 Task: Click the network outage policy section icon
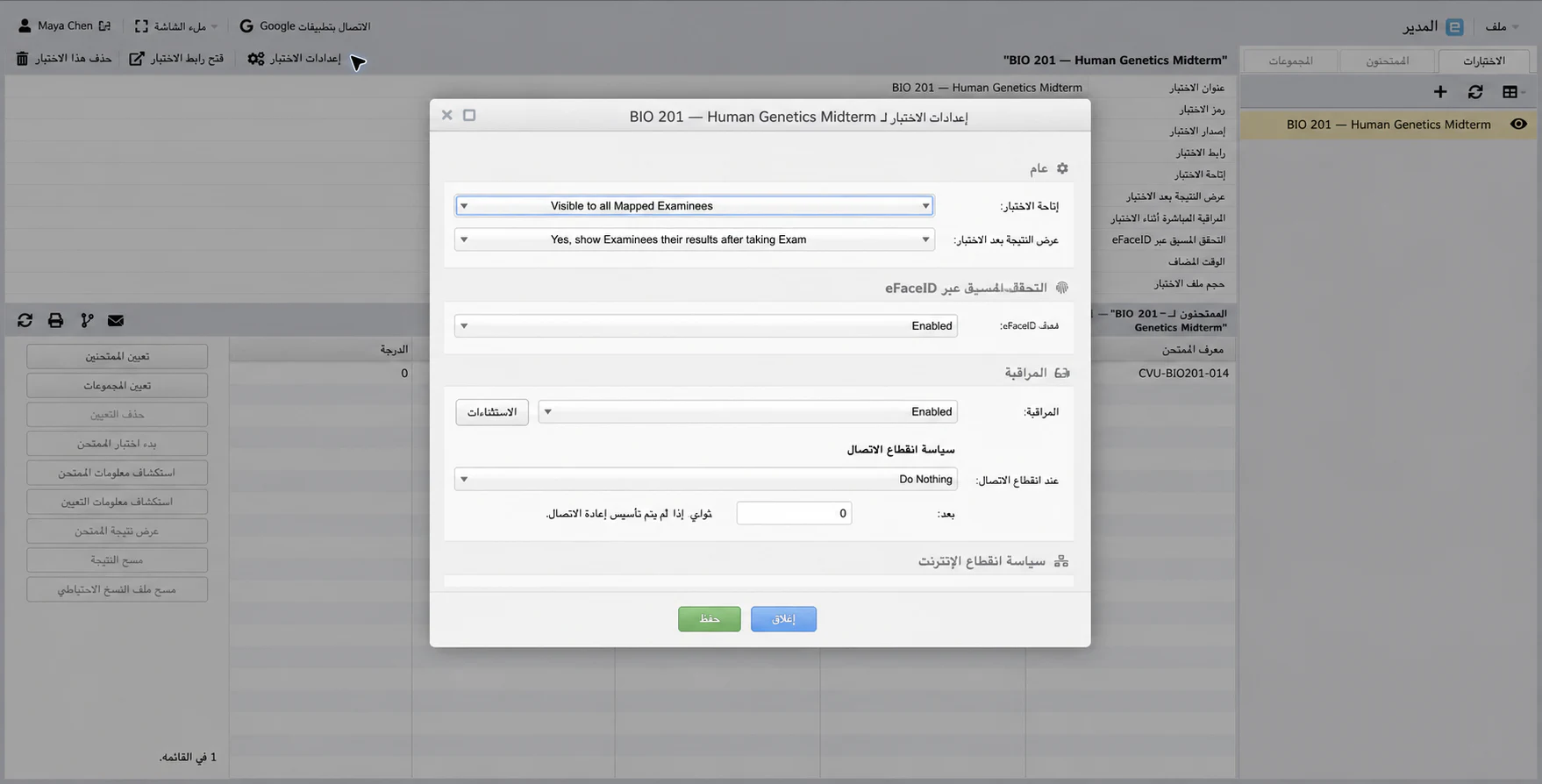click(x=1061, y=561)
